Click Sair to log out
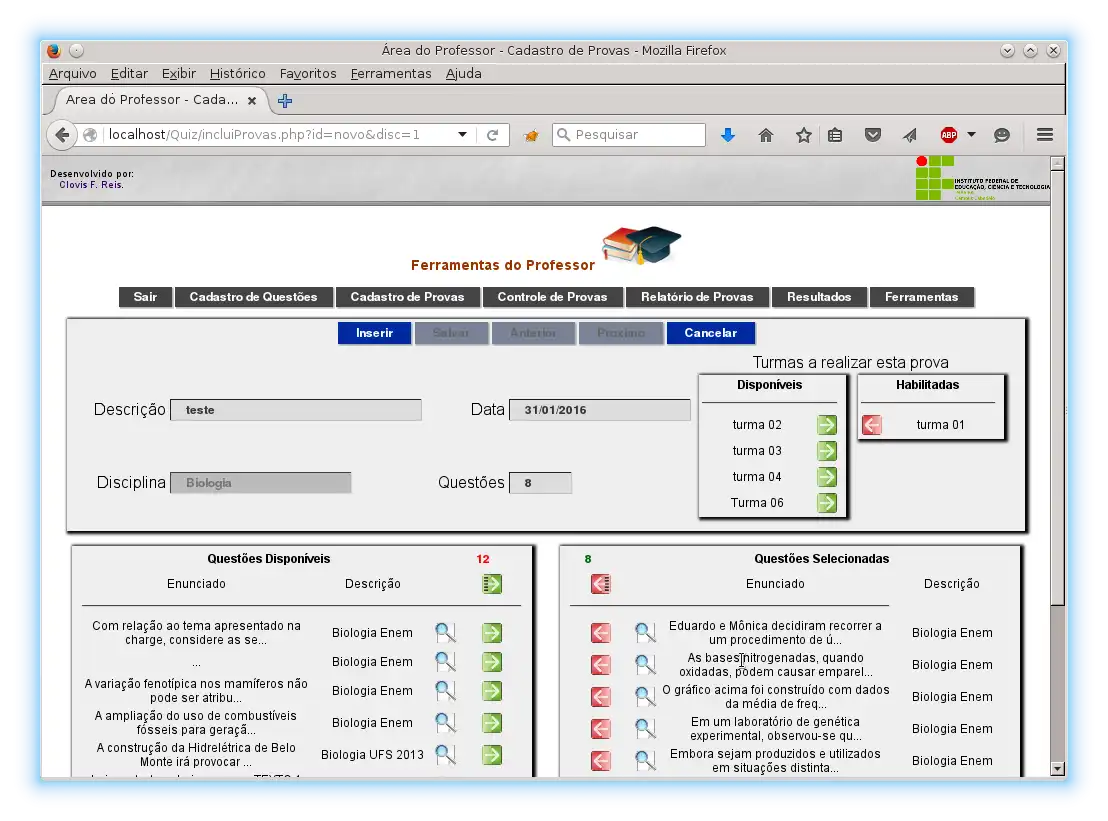The height and width of the screenshot is (821, 1108). pyautogui.click(x=146, y=297)
